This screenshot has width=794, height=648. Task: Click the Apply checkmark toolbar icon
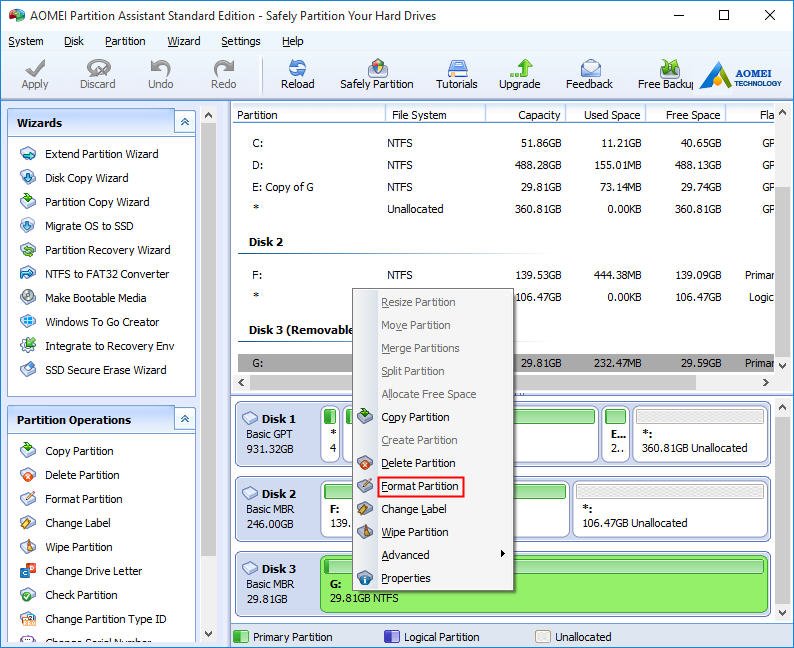[34, 74]
